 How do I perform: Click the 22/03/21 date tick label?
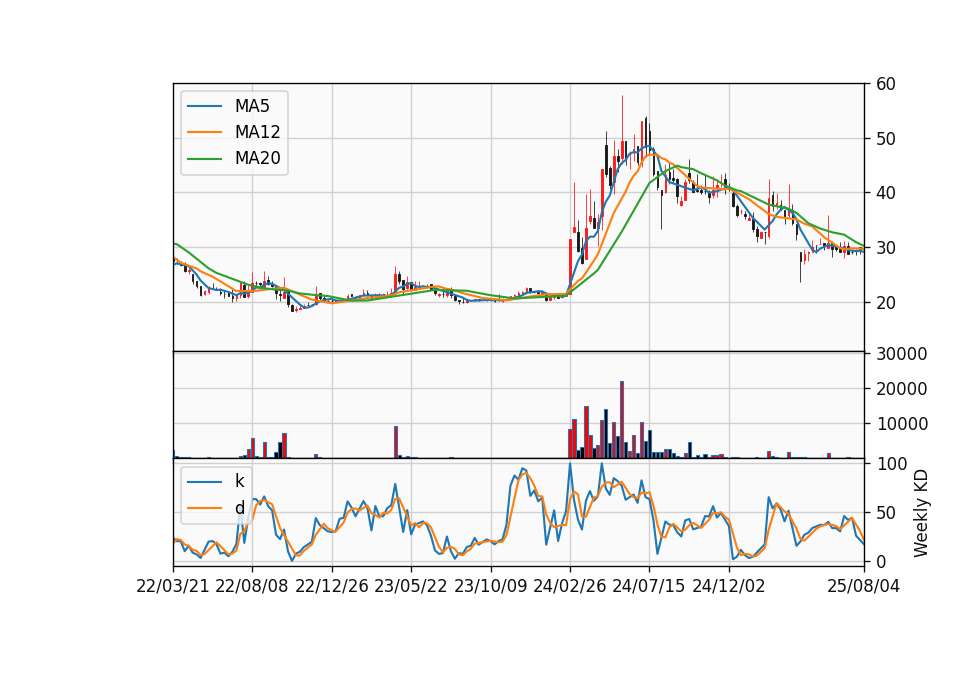click(173, 586)
